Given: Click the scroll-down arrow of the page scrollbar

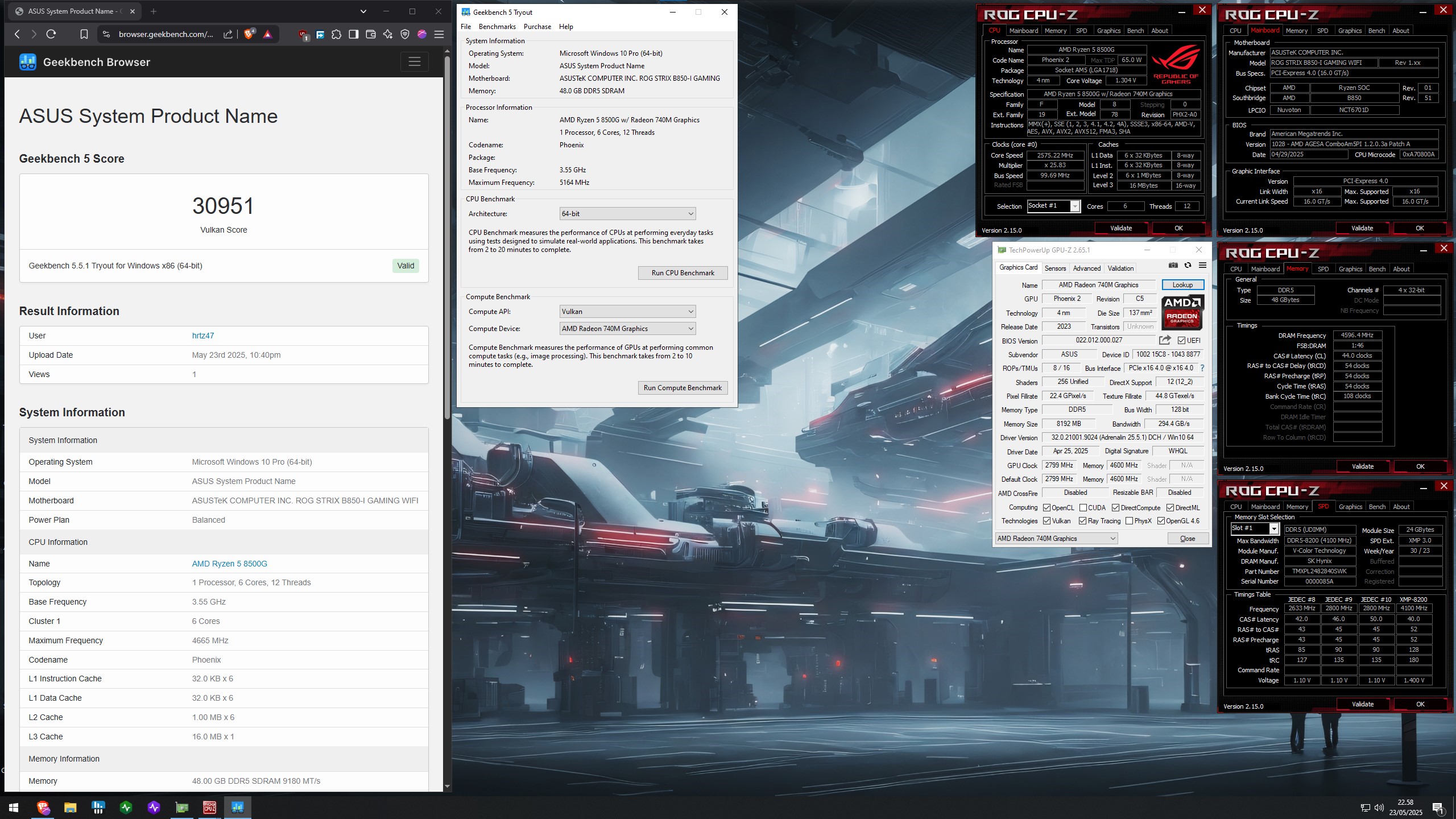Looking at the screenshot, I should click(447, 786).
